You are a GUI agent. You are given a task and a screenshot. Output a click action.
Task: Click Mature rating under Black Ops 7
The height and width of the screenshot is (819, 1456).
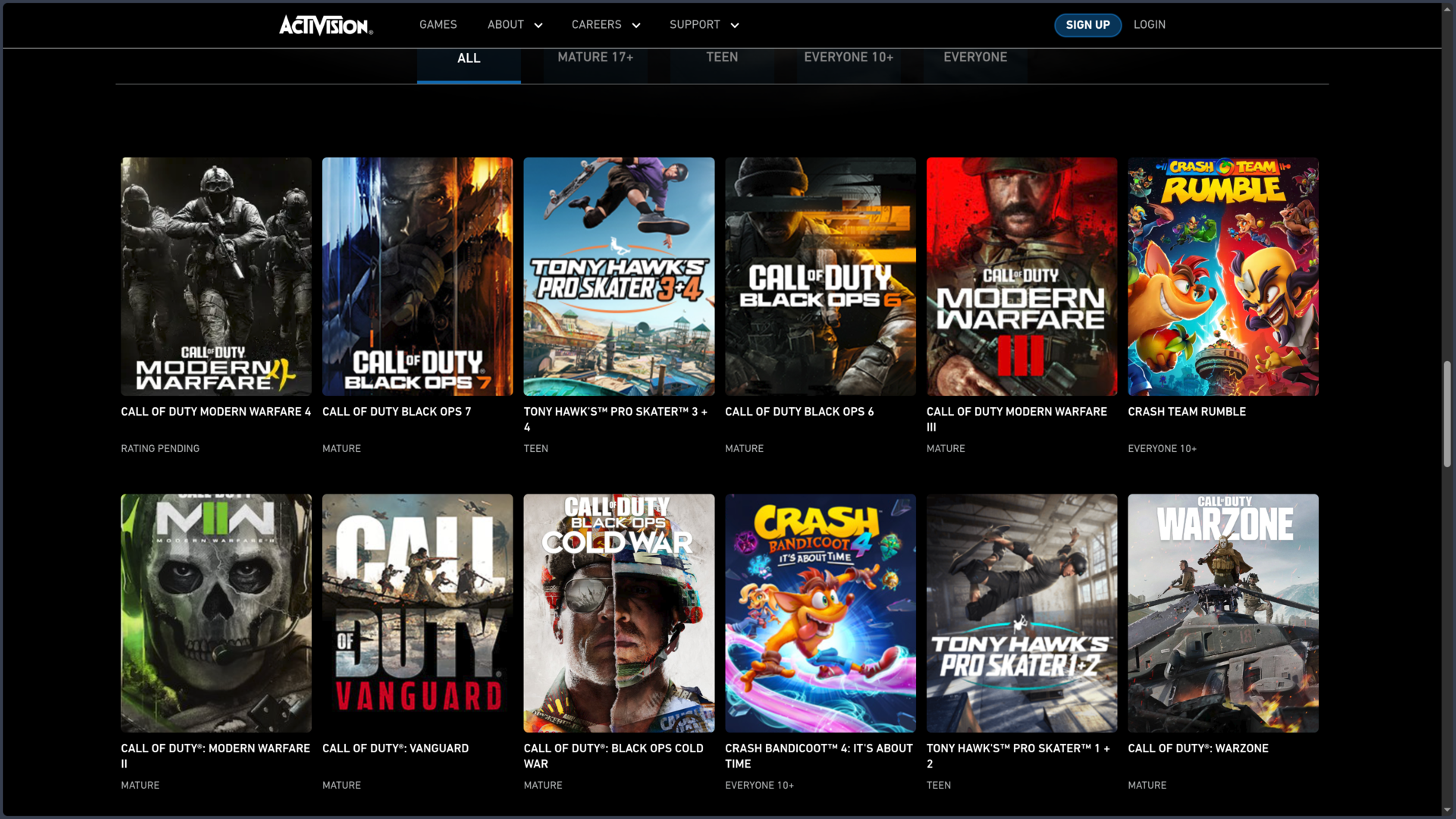342,449
